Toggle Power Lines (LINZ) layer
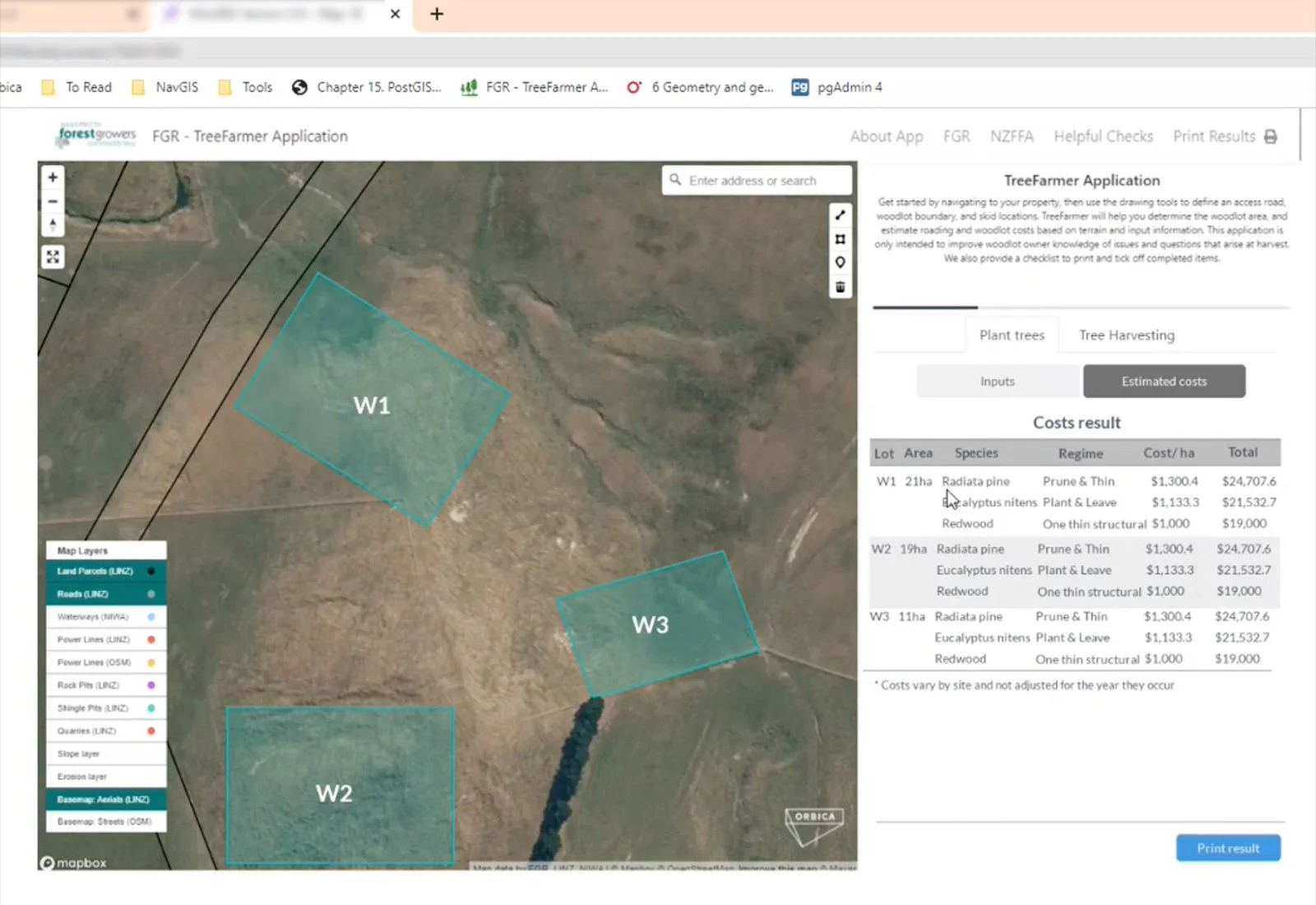The width and height of the screenshot is (1316, 905). 106,640
